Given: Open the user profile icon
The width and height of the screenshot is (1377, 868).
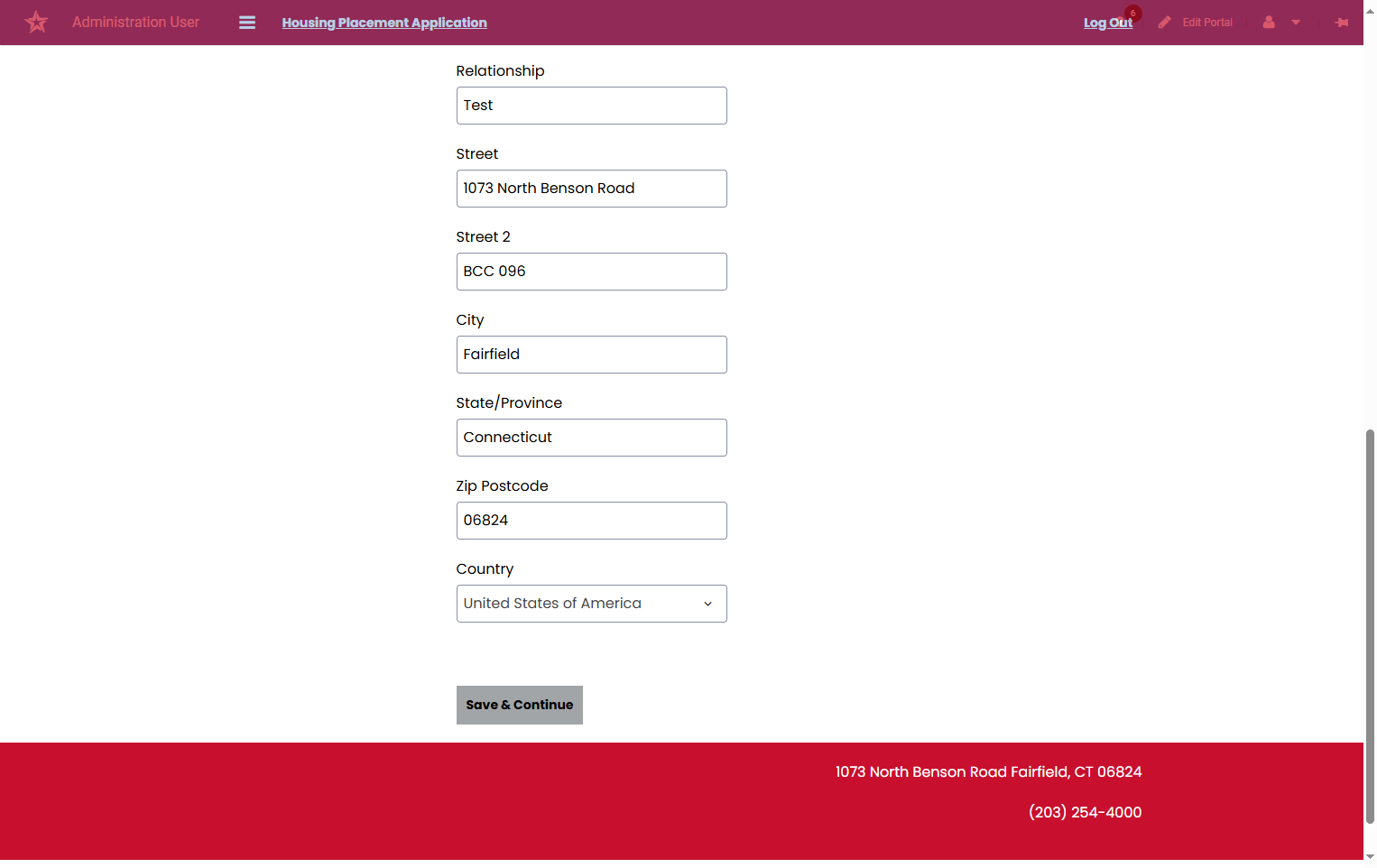Looking at the screenshot, I should (1269, 23).
